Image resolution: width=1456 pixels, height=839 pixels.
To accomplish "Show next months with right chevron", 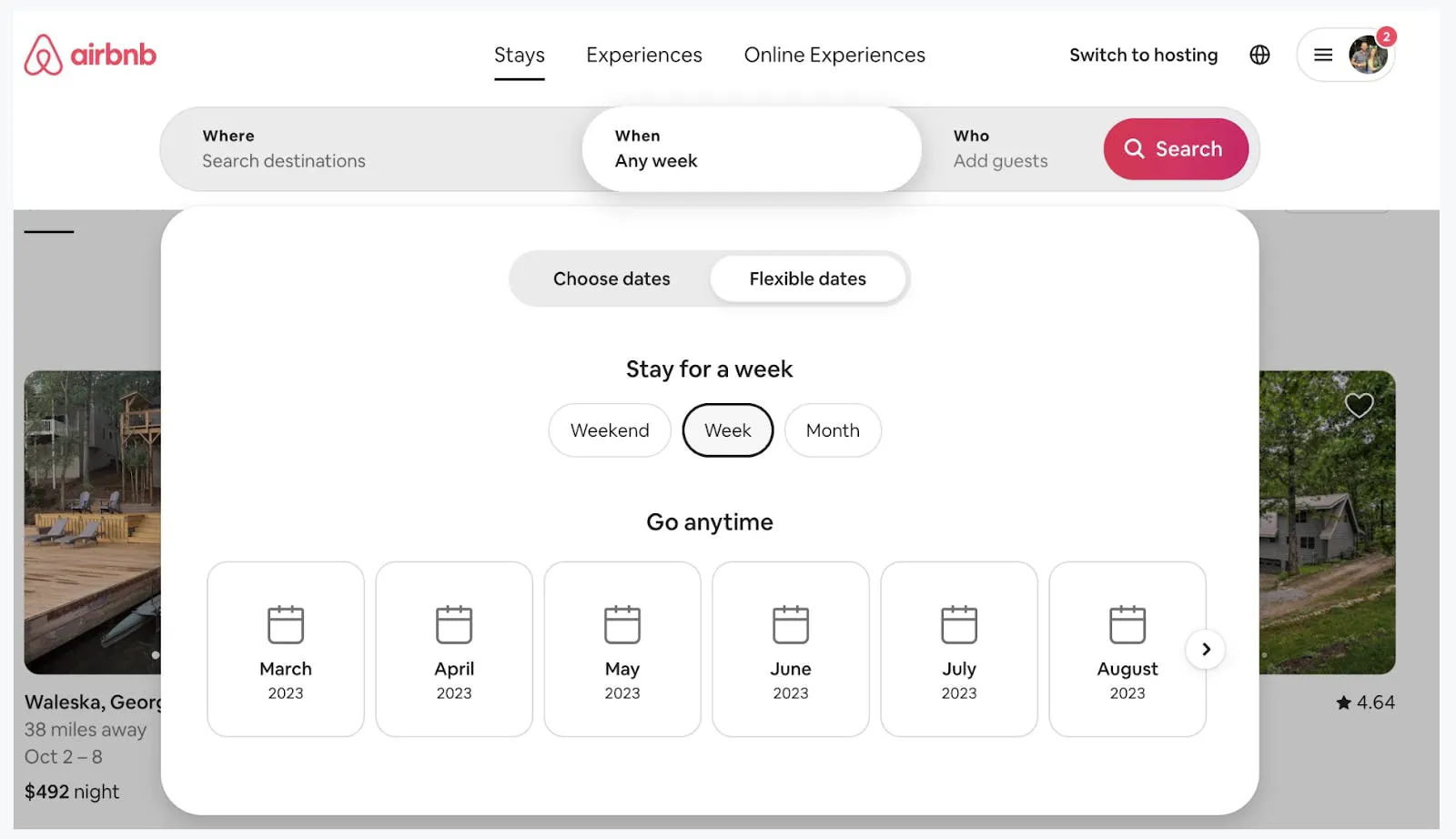I will (1206, 649).
